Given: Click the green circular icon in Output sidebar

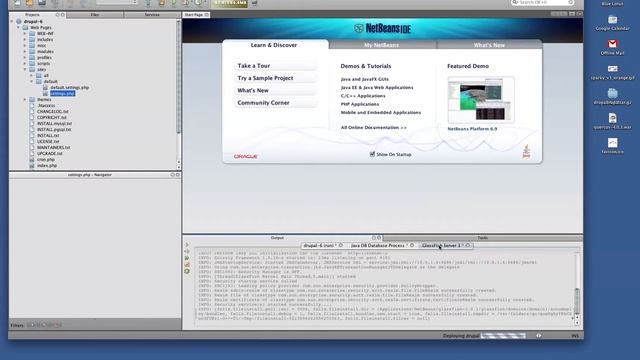Looking at the screenshot, I should (187, 271).
